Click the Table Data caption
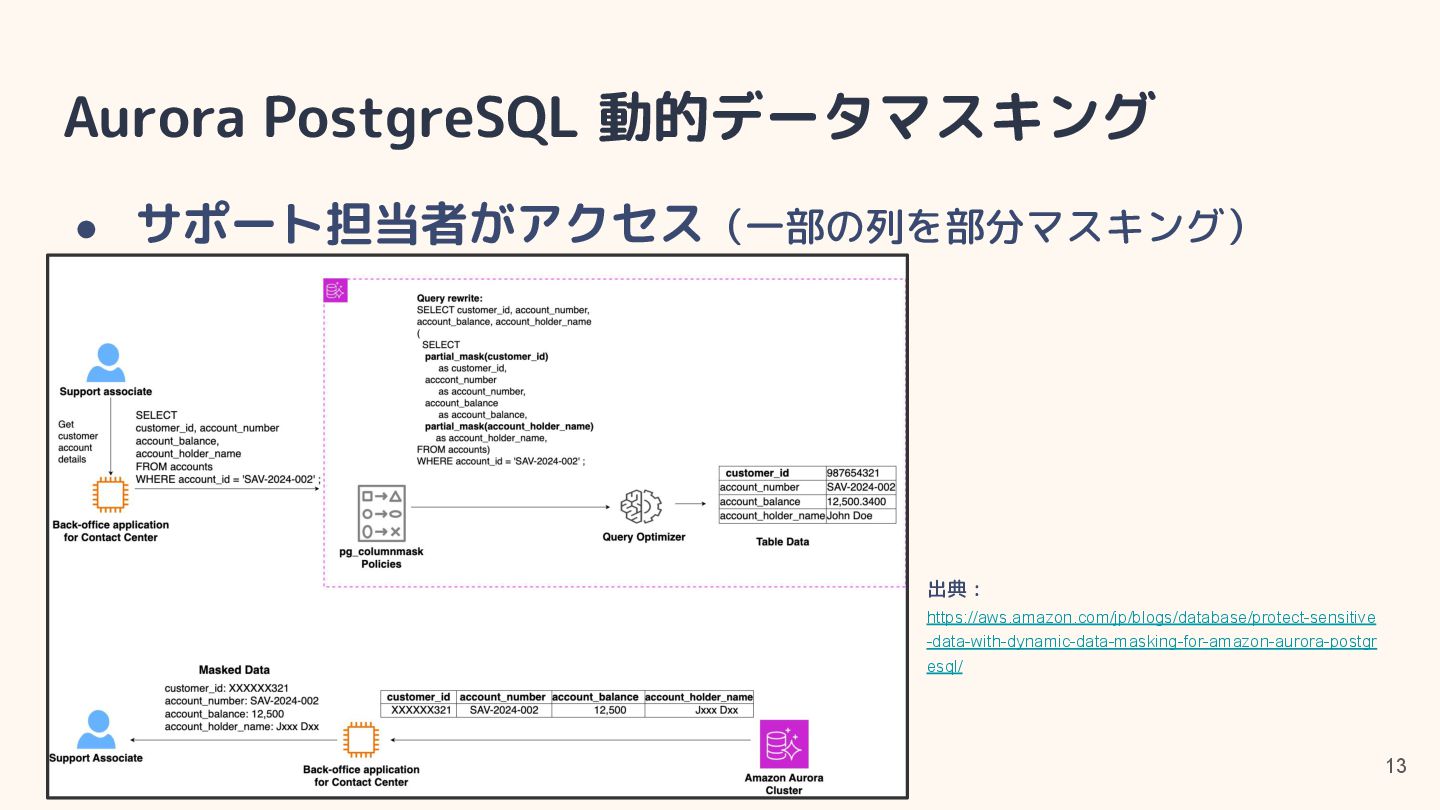 click(x=782, y=542)
